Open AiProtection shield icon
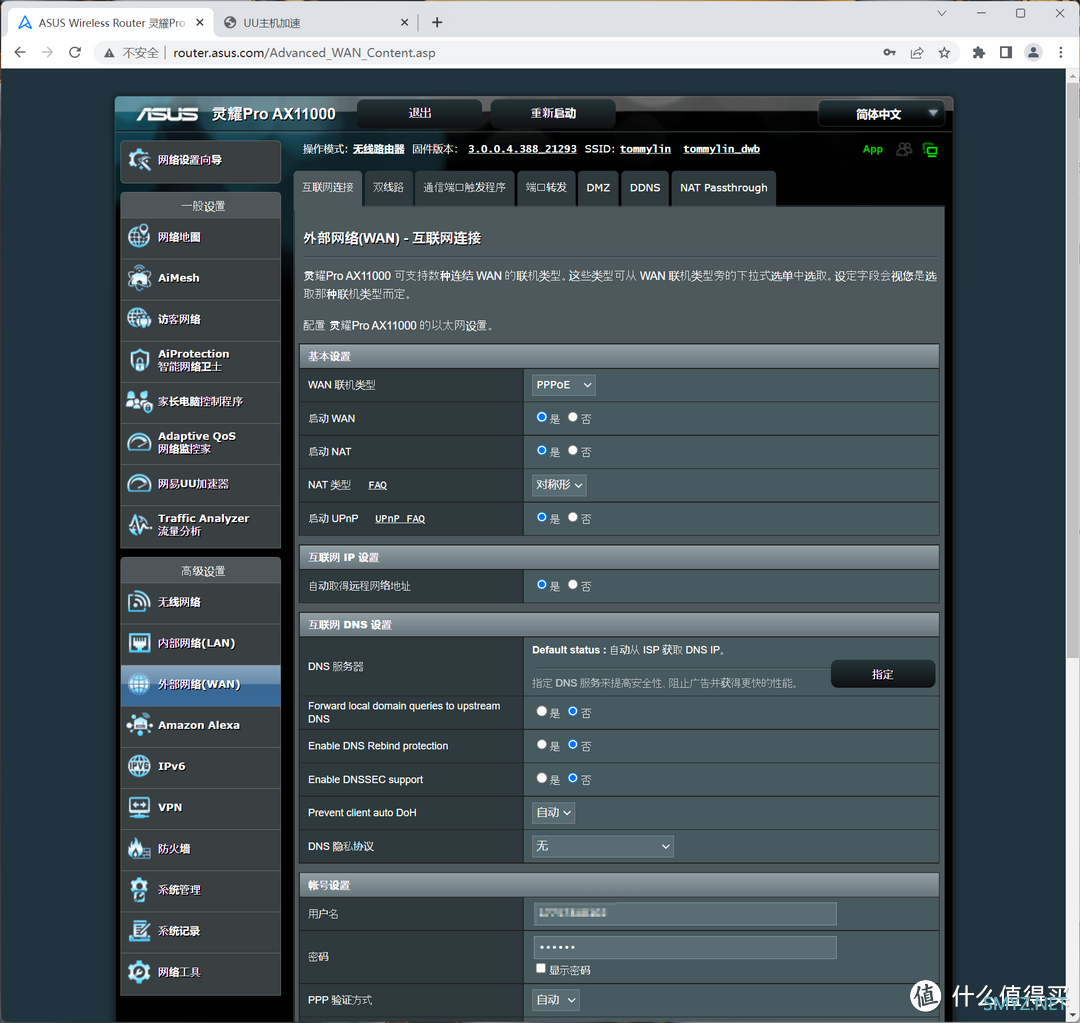Viewport: 1080px width, 1023px height. (x=139, y=360)
